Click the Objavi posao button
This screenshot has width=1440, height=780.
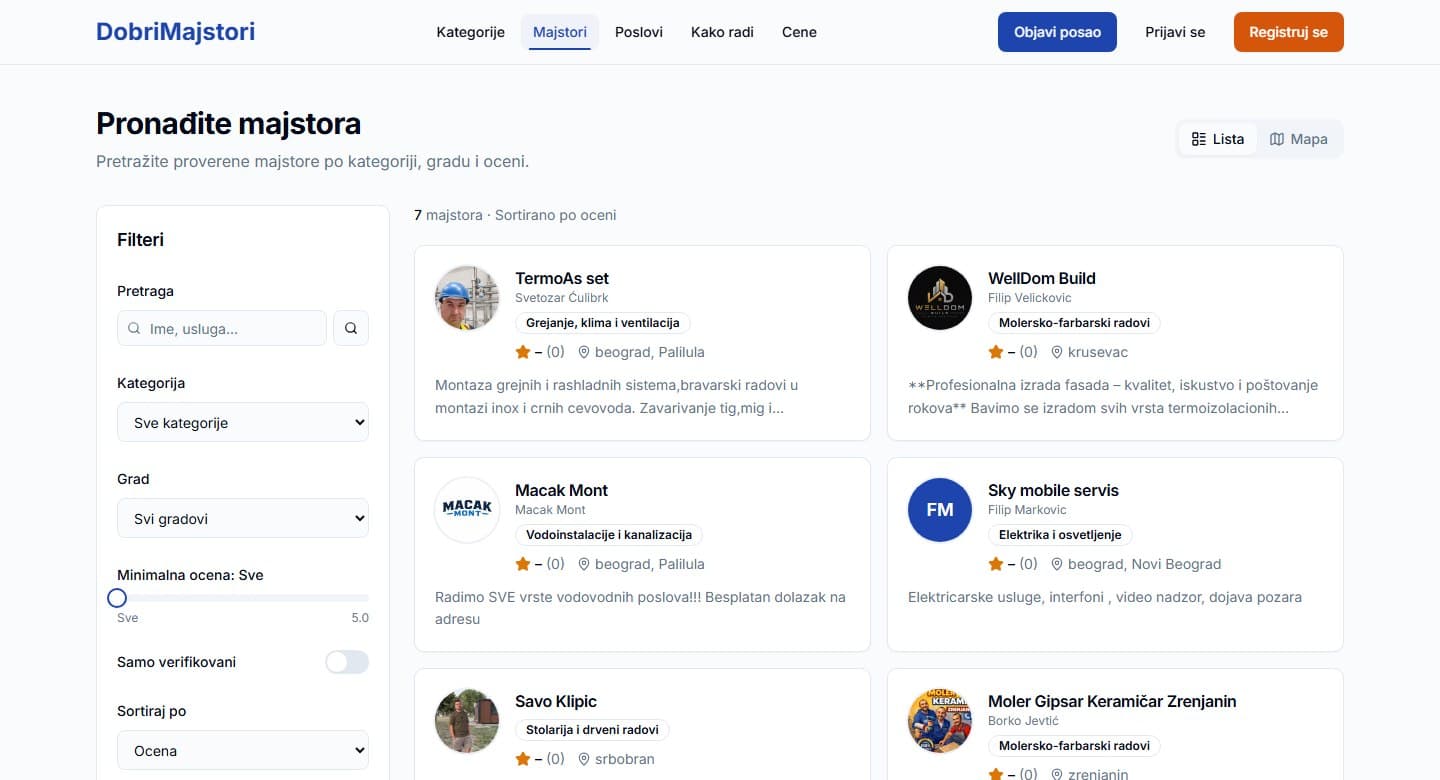[x=1057, y=32]
